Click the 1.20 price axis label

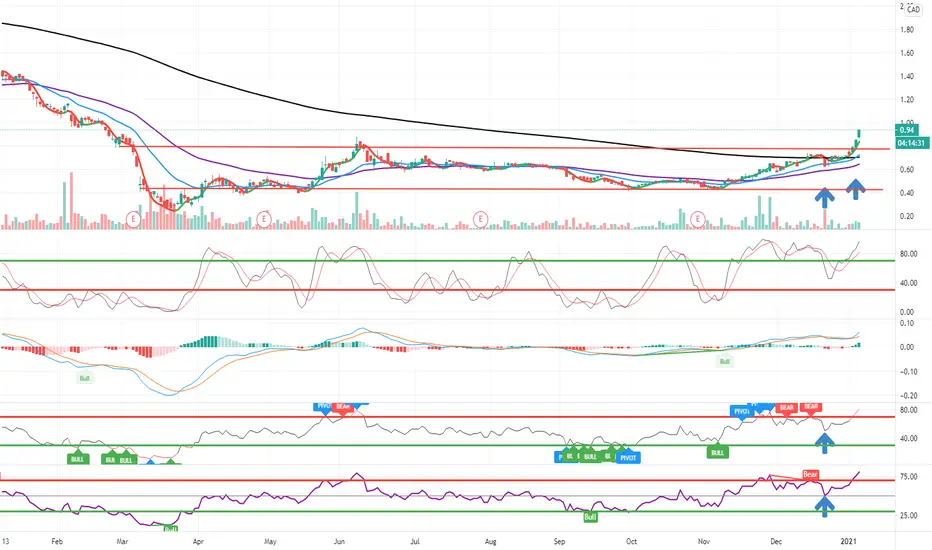(x=907, y=99)
